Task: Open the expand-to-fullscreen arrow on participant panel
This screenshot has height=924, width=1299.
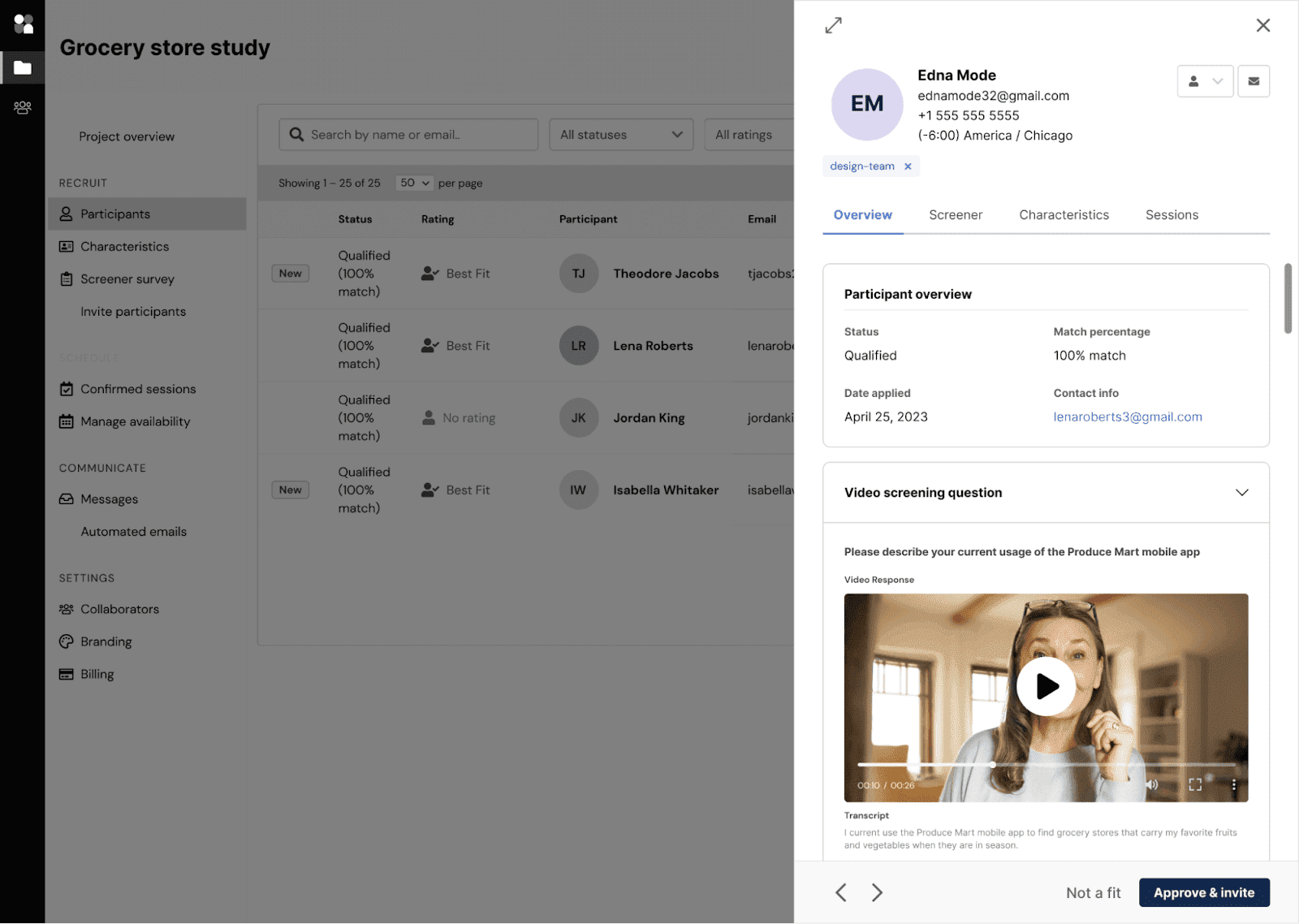Action: [834, 25]
